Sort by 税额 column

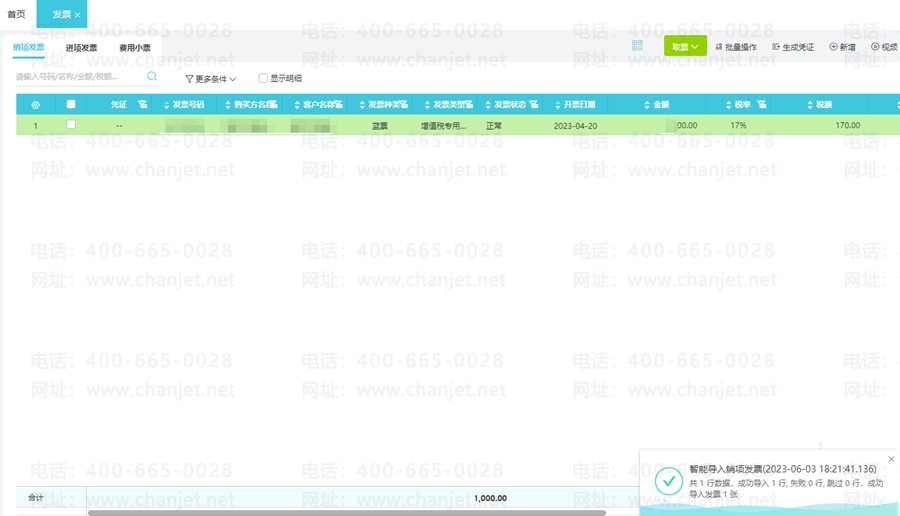pos(810,105)
